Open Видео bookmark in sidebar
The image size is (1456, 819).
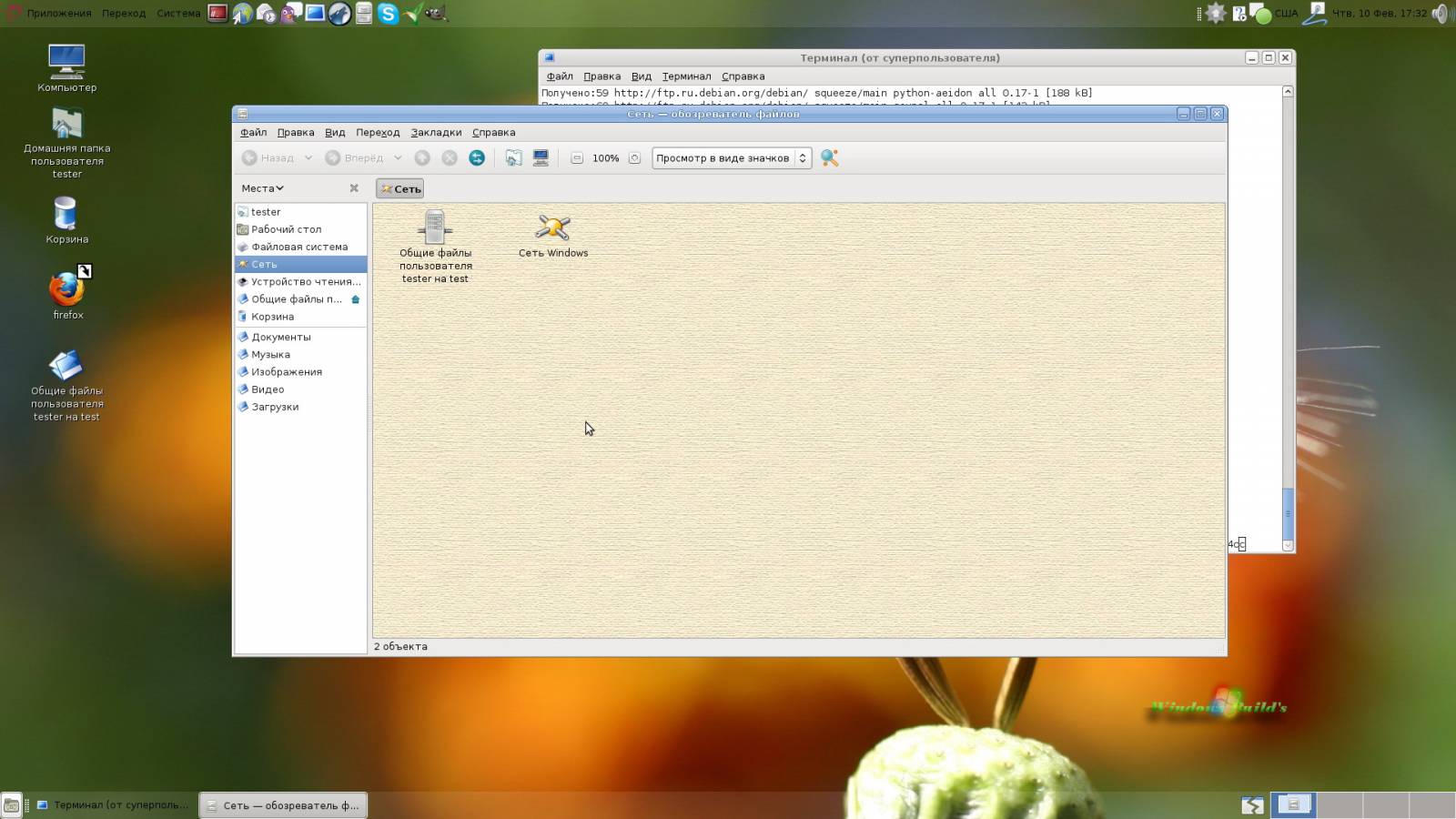[301, 389]
